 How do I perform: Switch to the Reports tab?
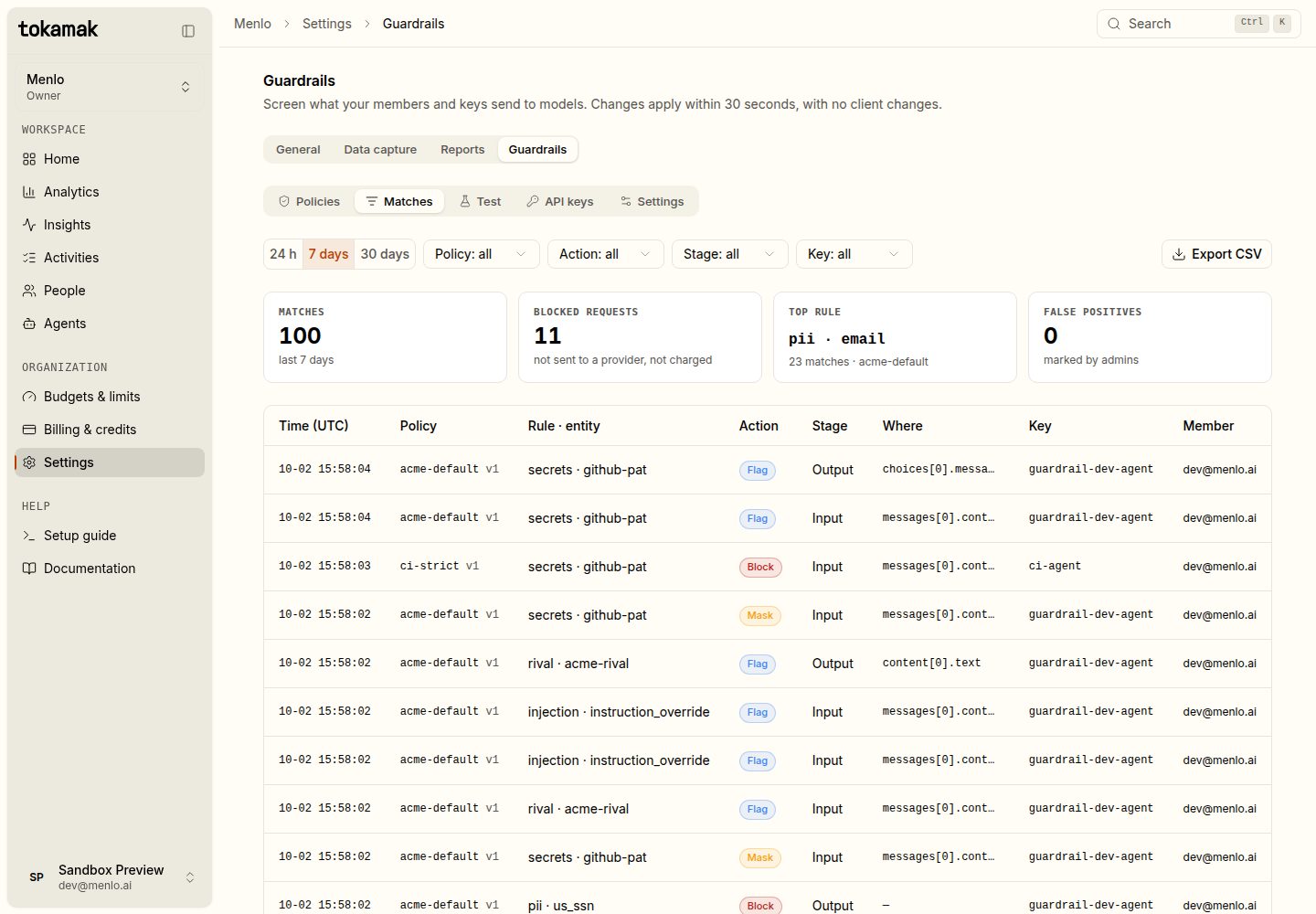[x=462, y=150]
